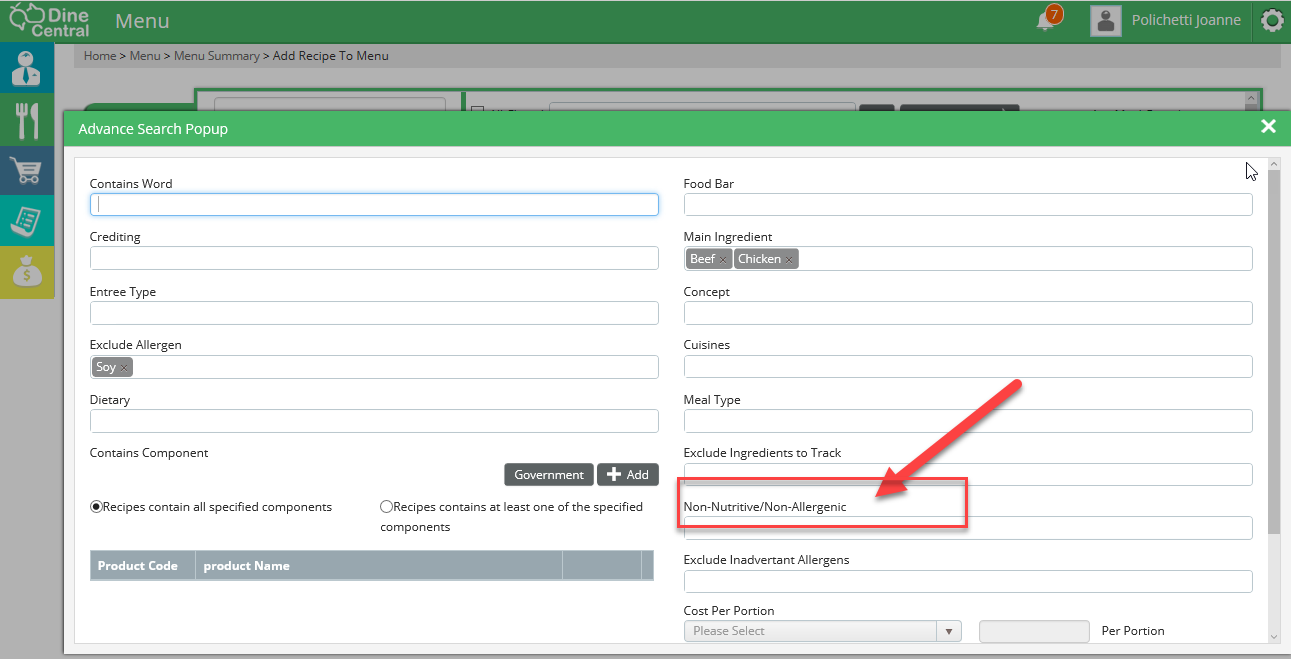Click inside the Contains Word text field
This screenshot has height=659, width=1291.
click(374, 204)
